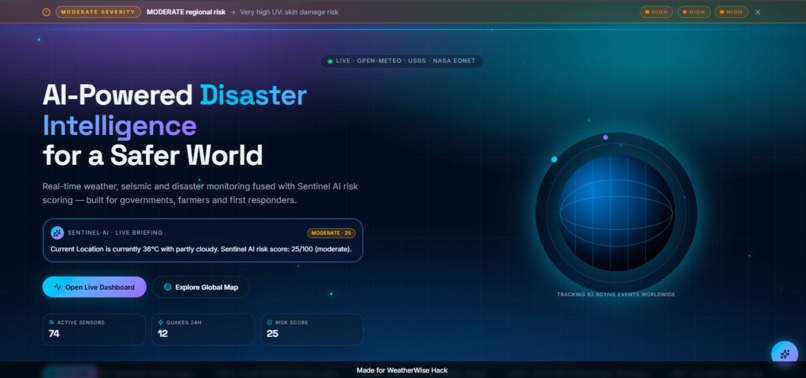
Task: Click 'SENTINEL AI · LIVE BRIEFING' label
Action: pos(115,232)
